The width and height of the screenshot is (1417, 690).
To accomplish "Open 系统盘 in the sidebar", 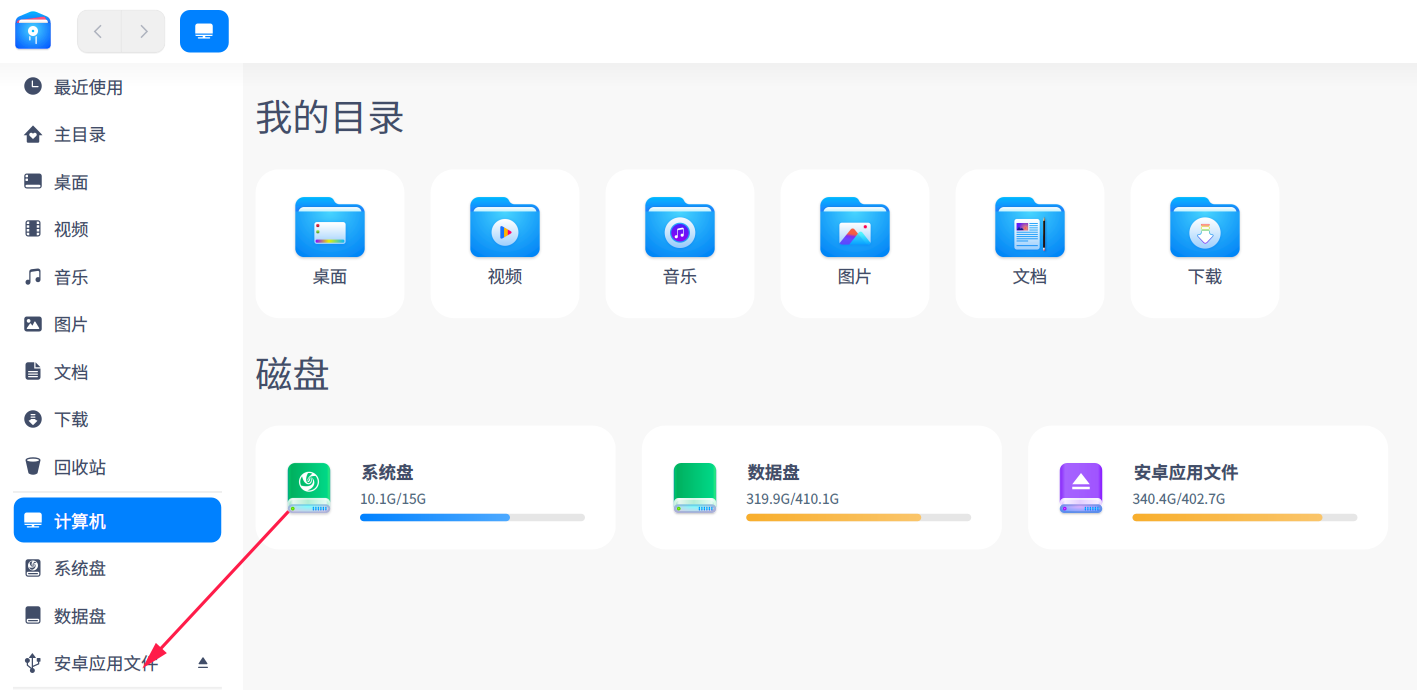I will coord(118,568).
